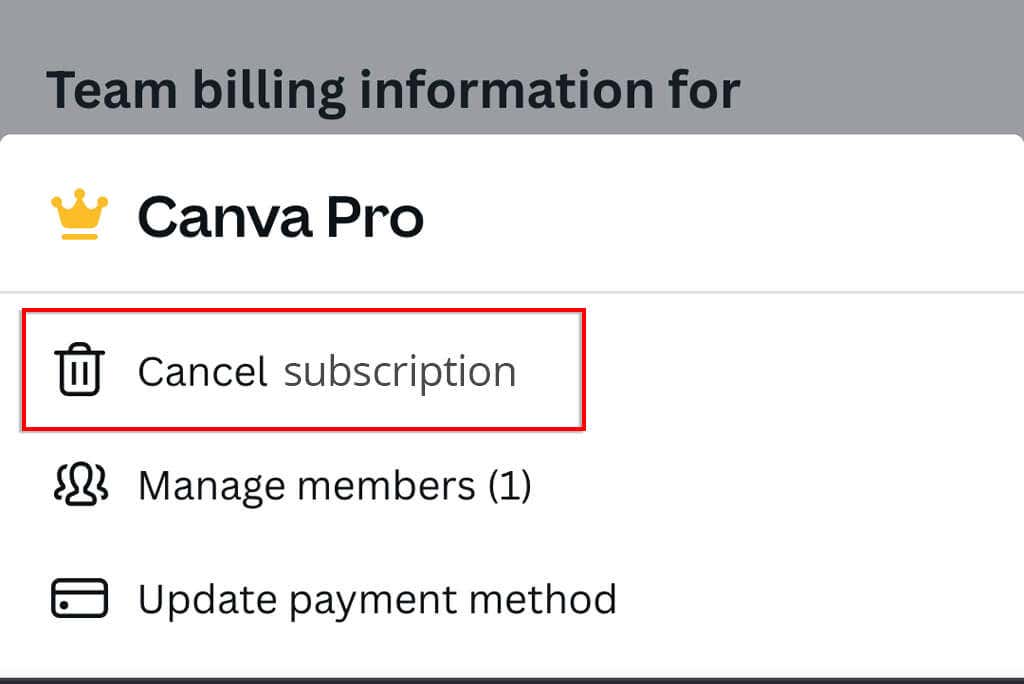Open Manage members (1)
This screenshot has width=1024, height=684.
334,486
